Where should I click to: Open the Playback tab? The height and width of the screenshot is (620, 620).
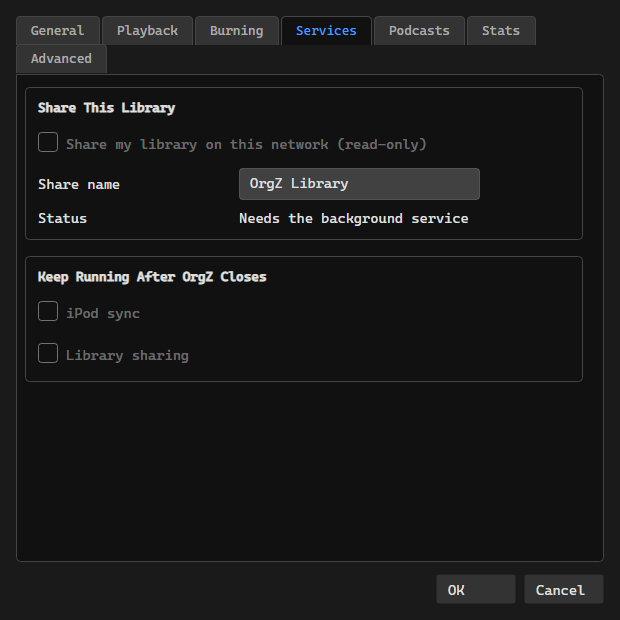(147, 31)
